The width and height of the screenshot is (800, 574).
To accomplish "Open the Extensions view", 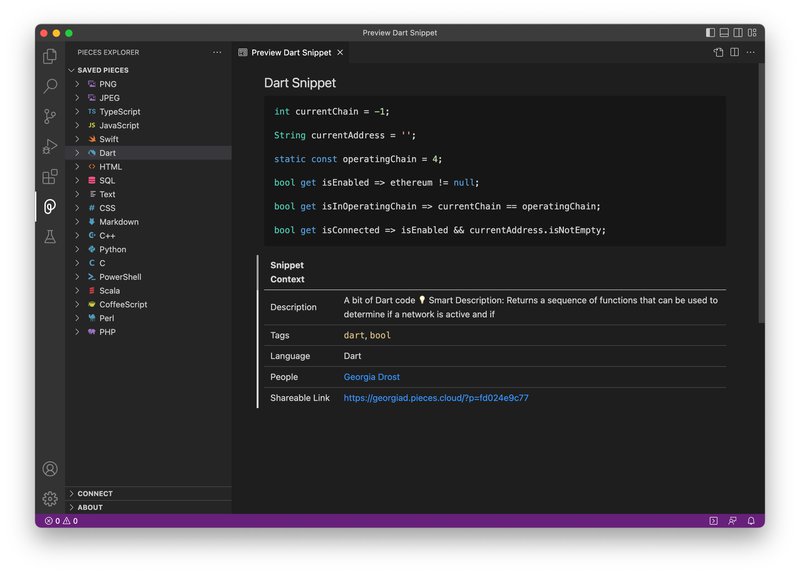I will (50, 177).
